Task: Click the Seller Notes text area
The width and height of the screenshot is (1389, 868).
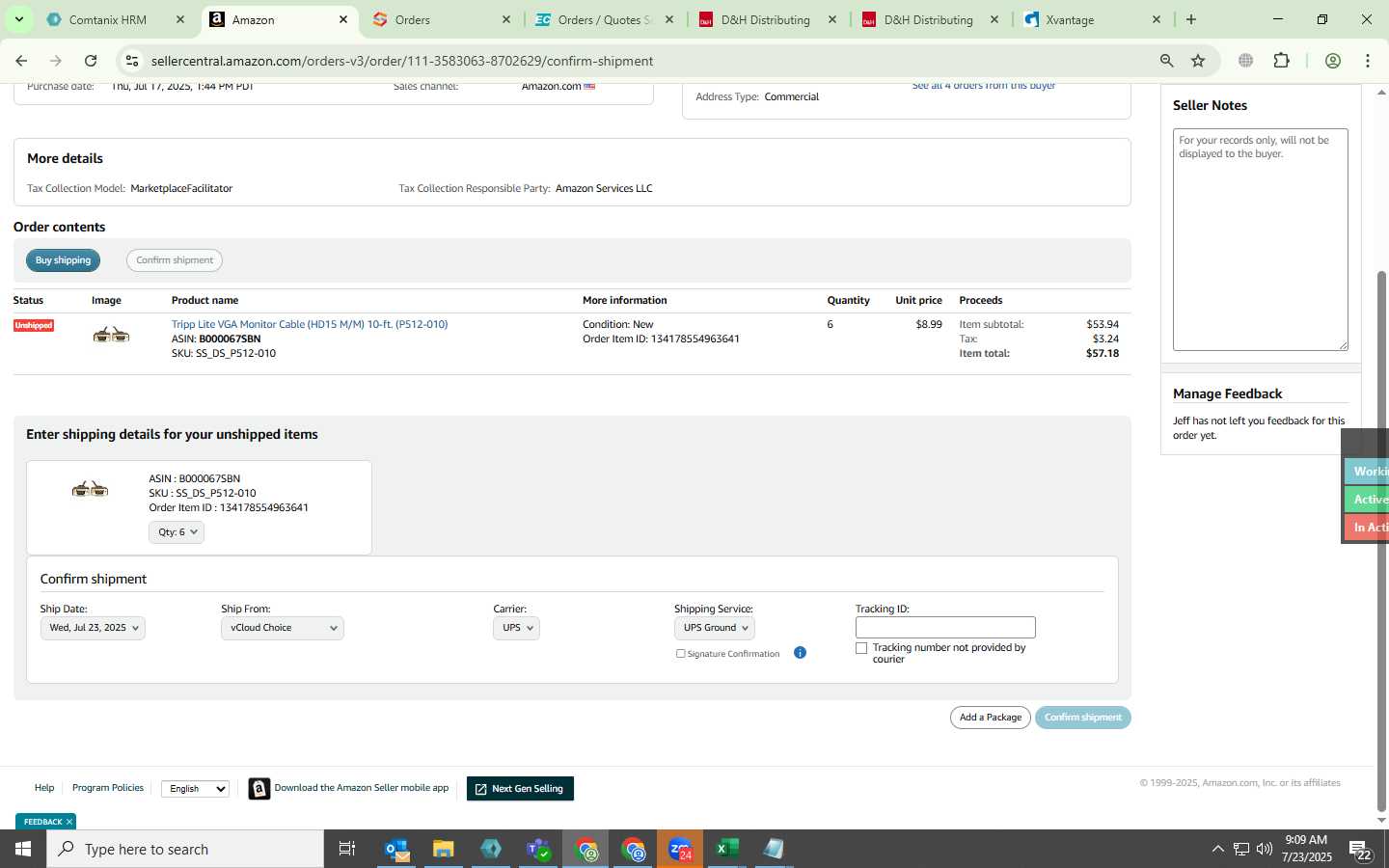Action: pyautogui.click(x=1261, y=239)
